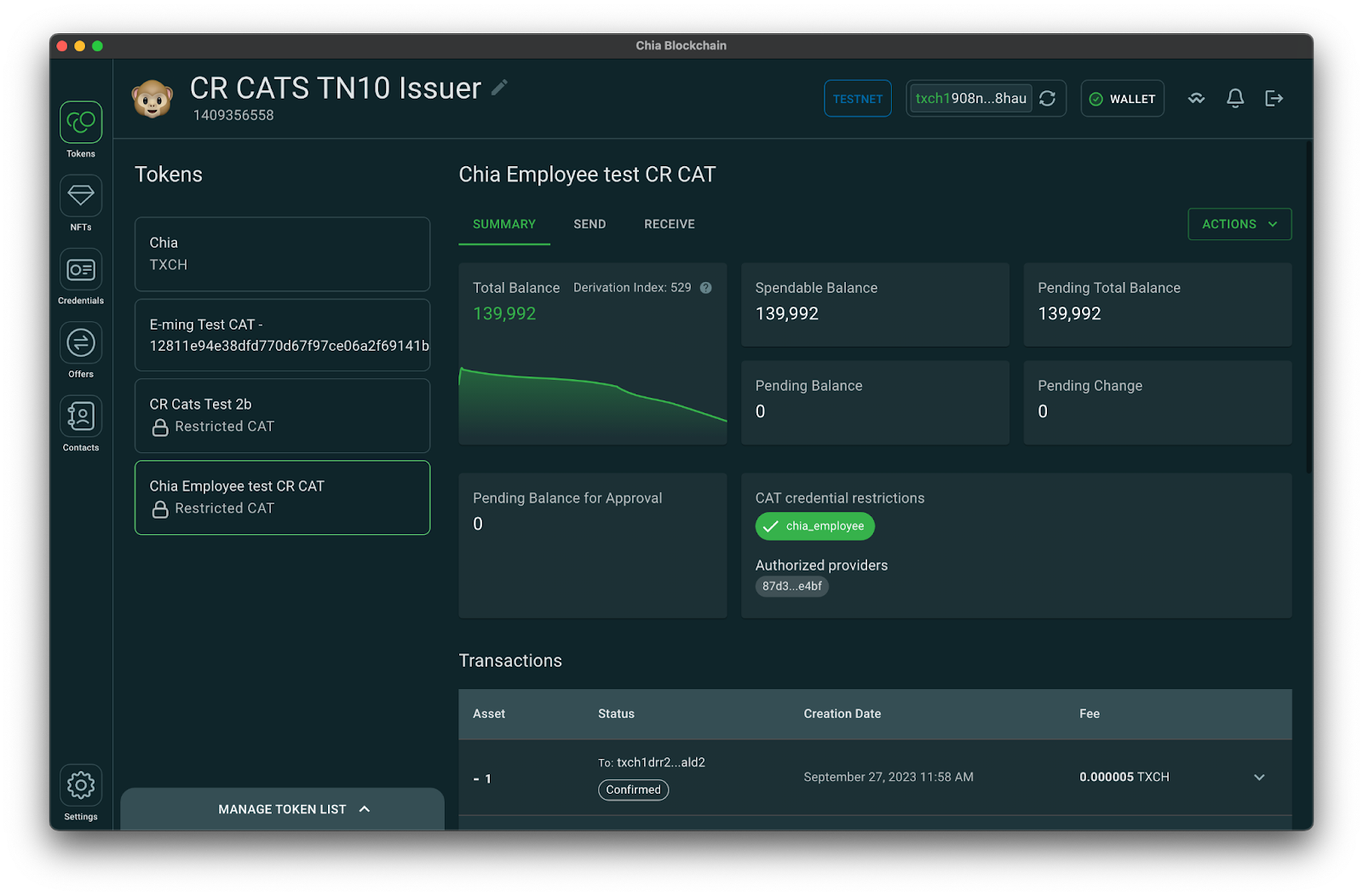The height and width of the screenshot is (896, 1363).
Task: Click the September 27, 2023 11:58 AM date
Action: [x=889, y=777]
